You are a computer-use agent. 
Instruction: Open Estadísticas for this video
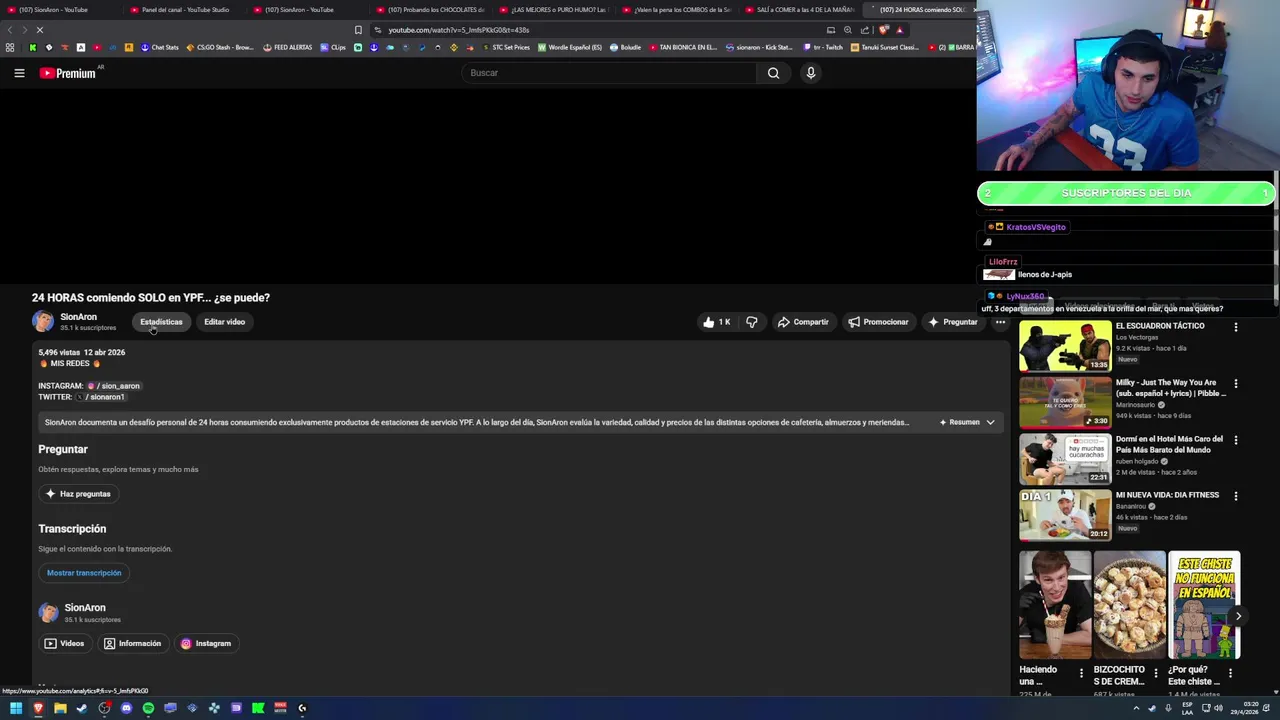(x=161, y=322)
